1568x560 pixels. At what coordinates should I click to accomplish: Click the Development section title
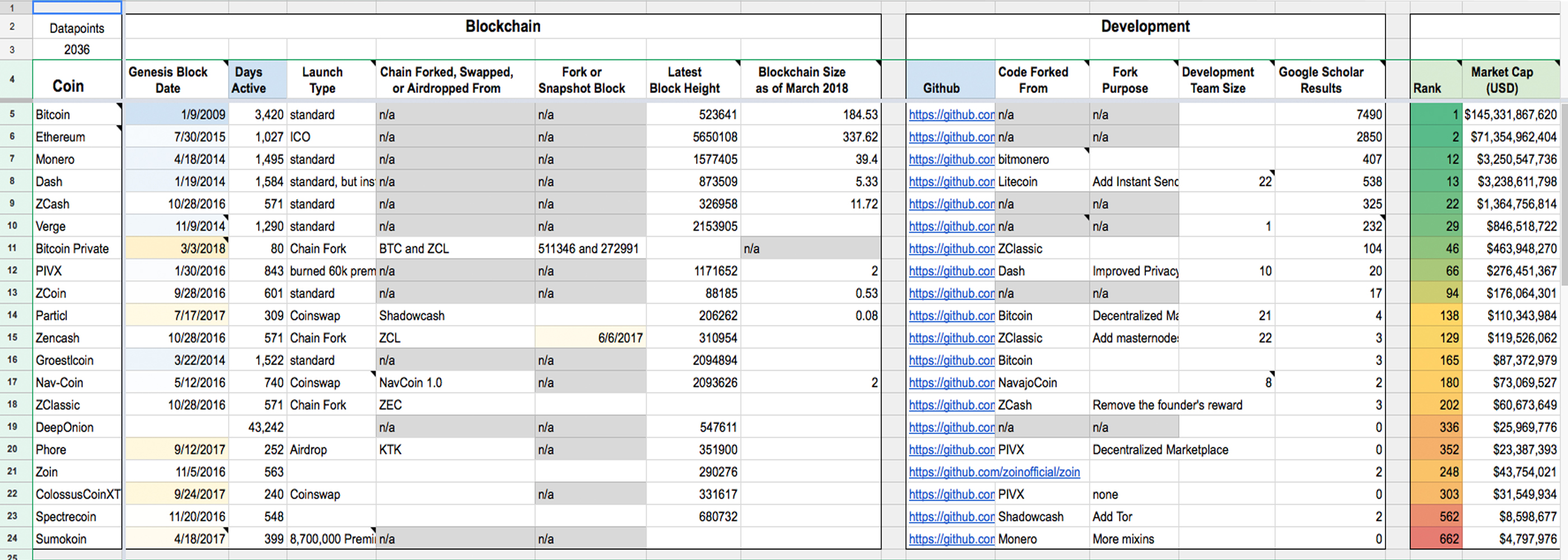(1145, 26)
